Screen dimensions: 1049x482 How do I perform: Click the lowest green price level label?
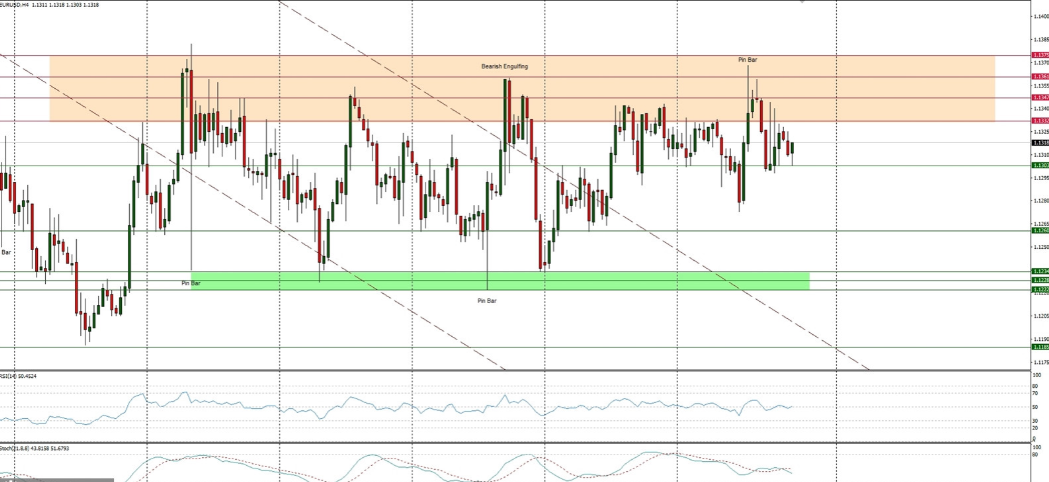1040,347
